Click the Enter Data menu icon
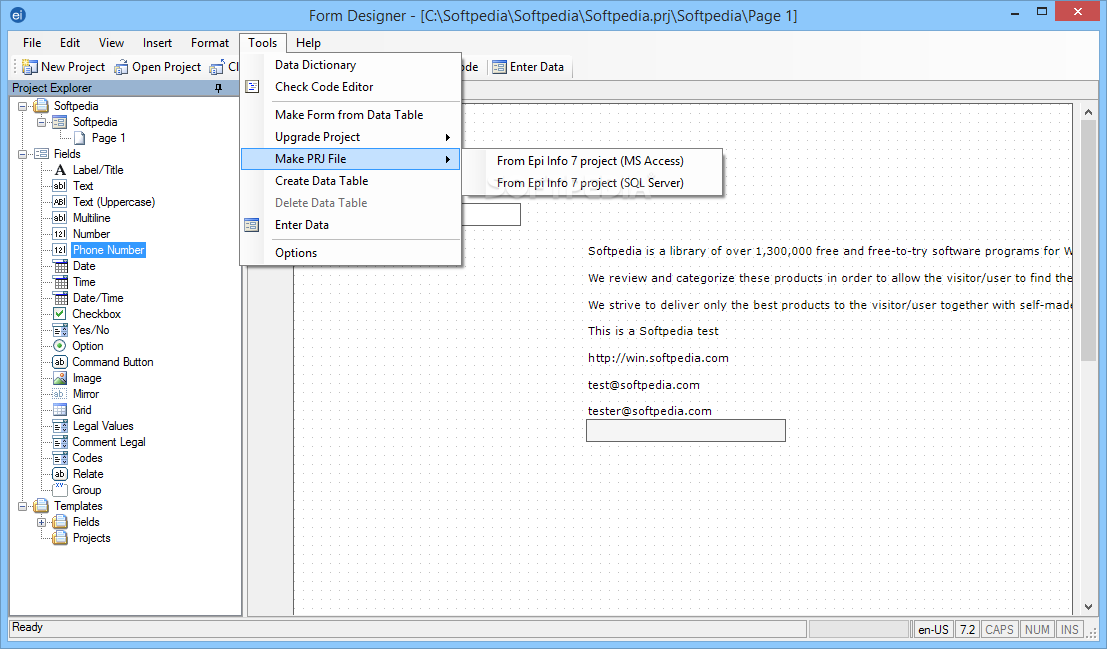This screenshot has height=649, width=1107. pyautogui.click(x=252, y=225)
